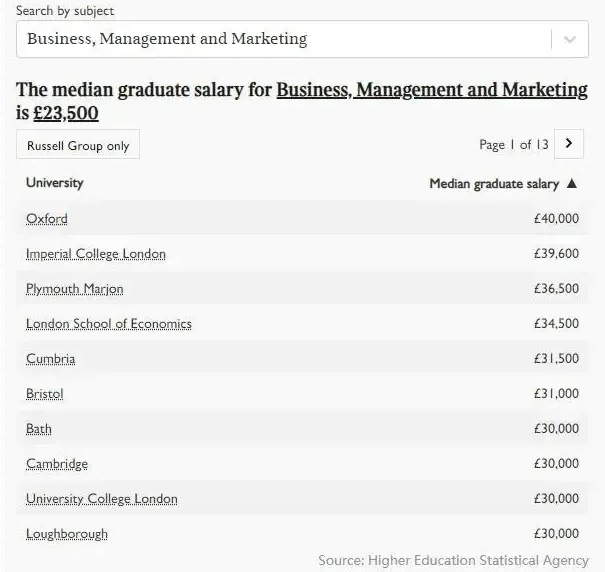Open the Imperial College London link
The width and height of the screenshot is (605, 572).
(96, 254)
